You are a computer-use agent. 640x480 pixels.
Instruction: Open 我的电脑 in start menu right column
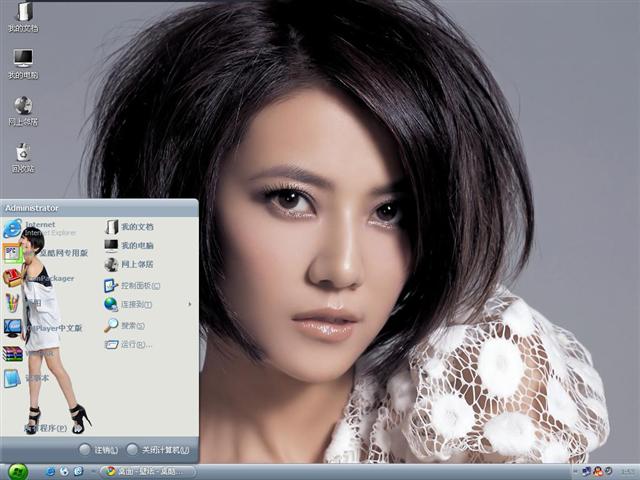(129, 245)
